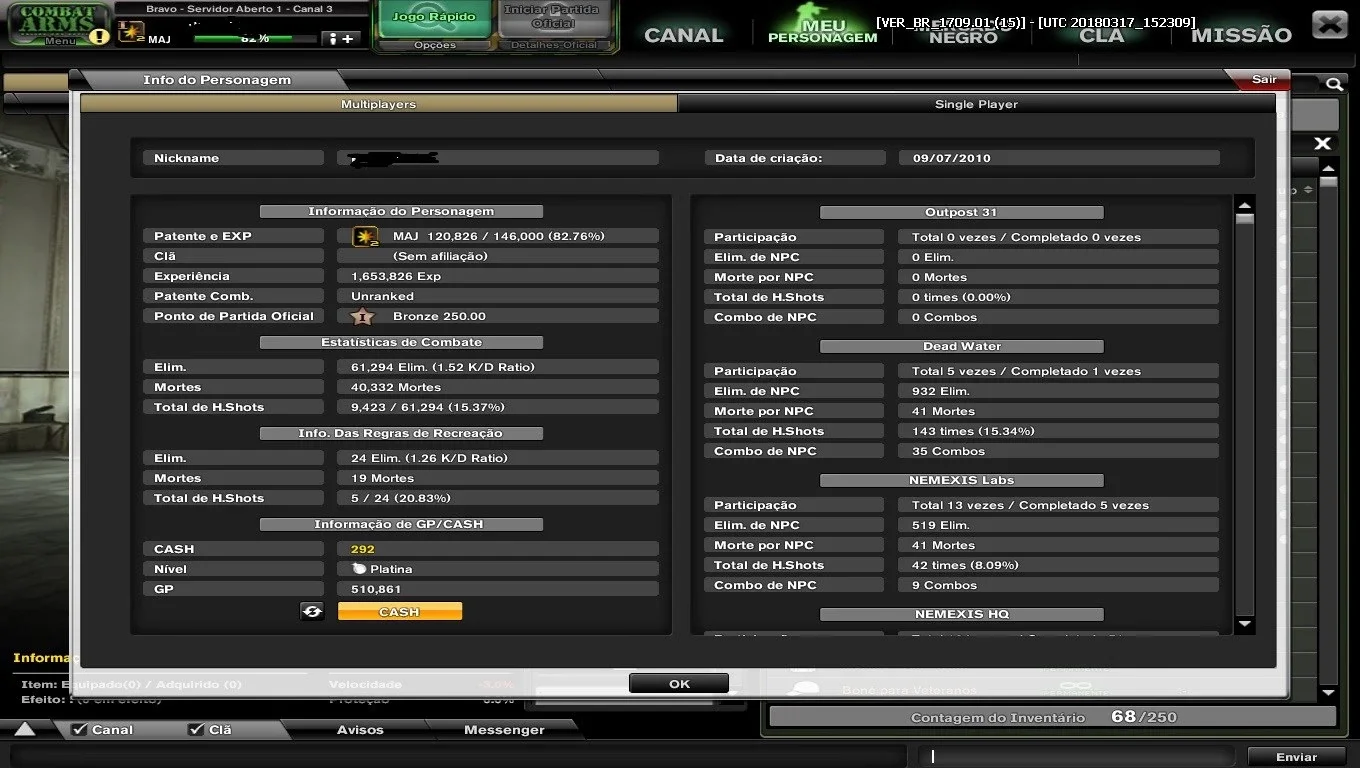Click the refresh CASH balance icon
Image resolution: width=1360 pixels, height=768 pixels.
pyautogui.click(x=312, y=611)
